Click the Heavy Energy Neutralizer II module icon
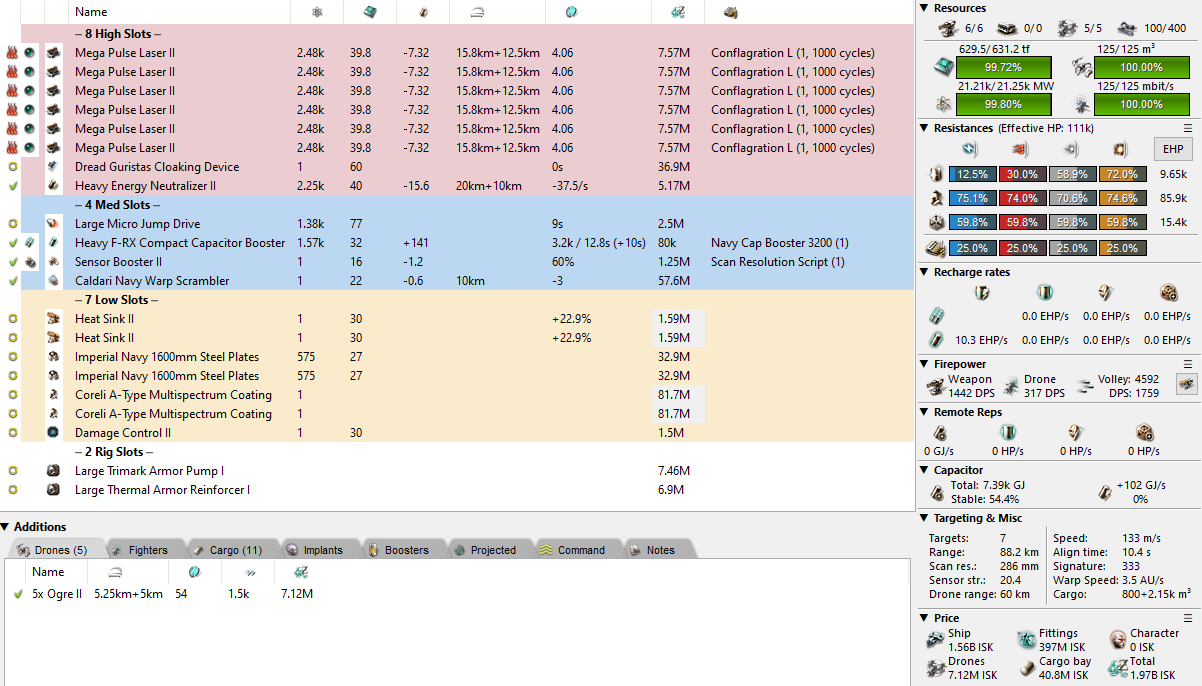 pos(53,186)
